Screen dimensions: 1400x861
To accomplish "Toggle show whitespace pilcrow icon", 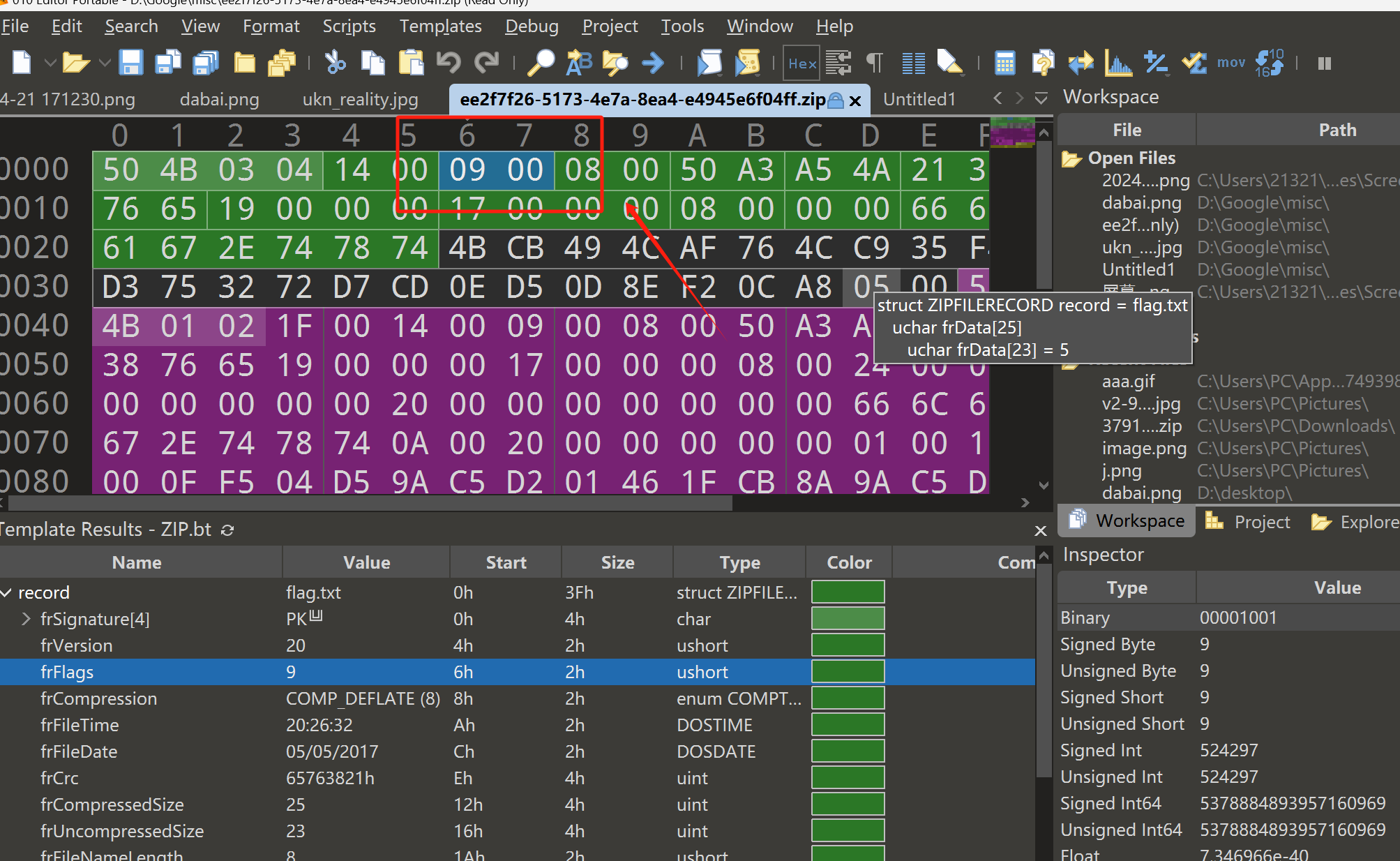I will click(874, 63).
